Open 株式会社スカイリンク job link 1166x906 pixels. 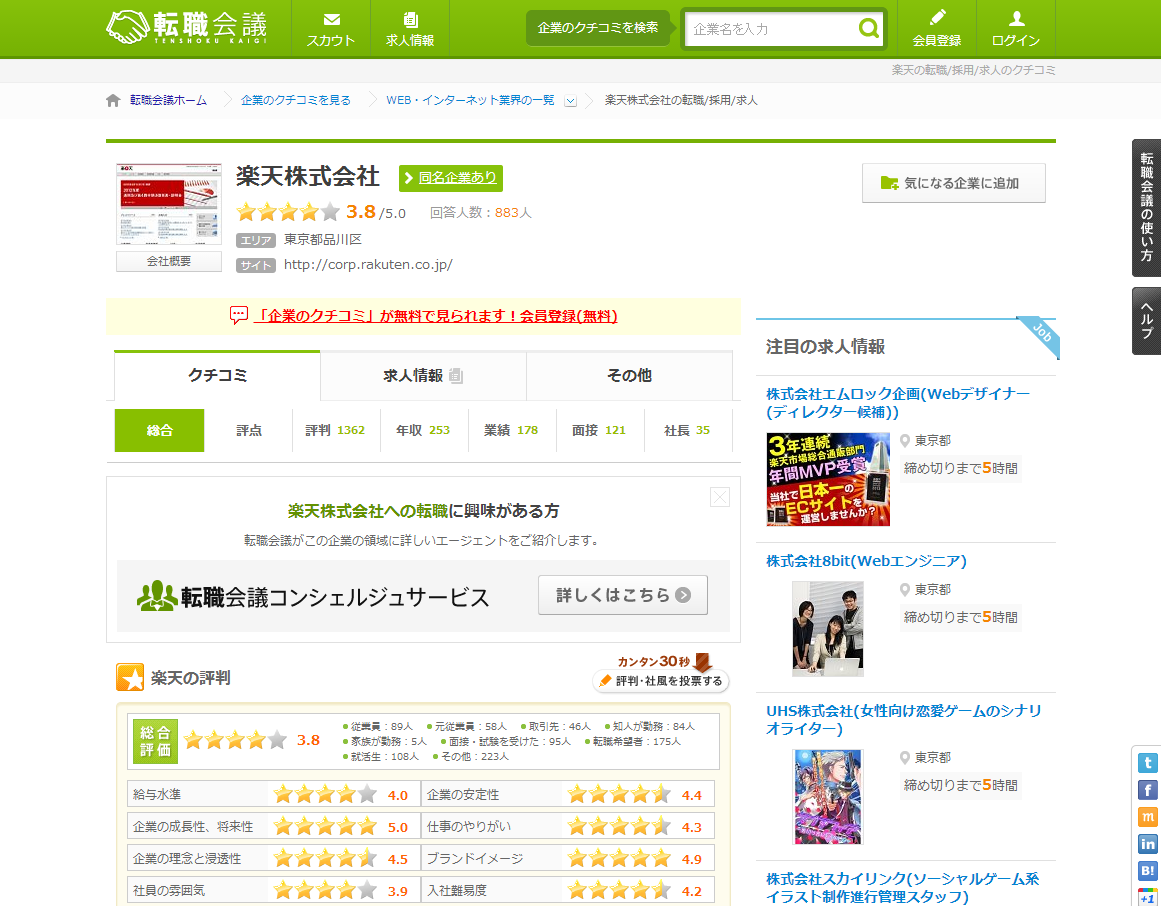902,887
